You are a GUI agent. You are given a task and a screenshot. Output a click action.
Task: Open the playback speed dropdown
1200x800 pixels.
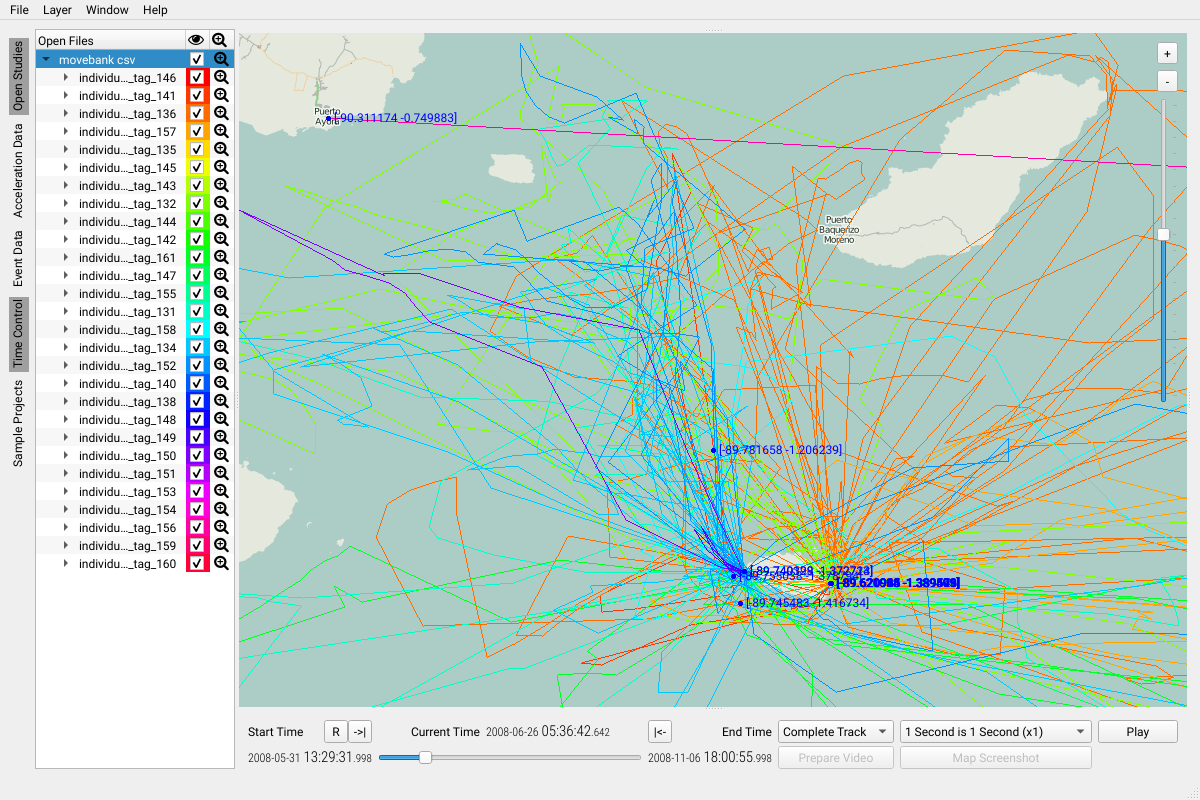click(995, 732)
